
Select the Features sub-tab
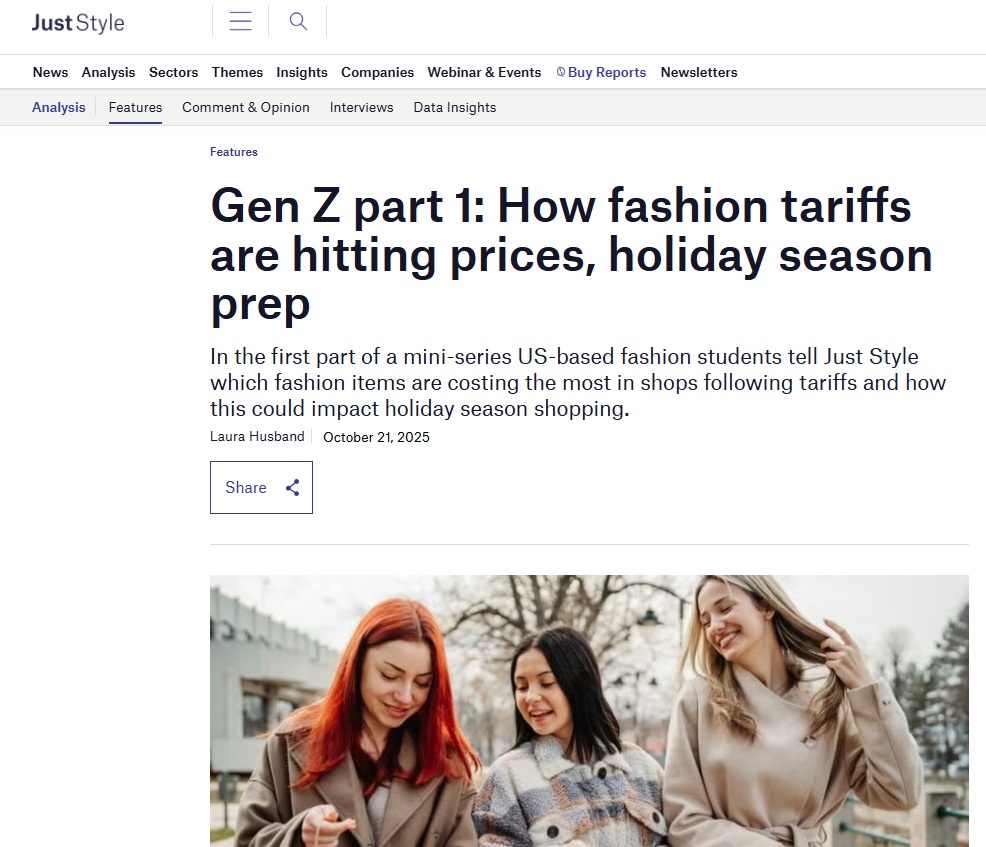tap(135, 107)
